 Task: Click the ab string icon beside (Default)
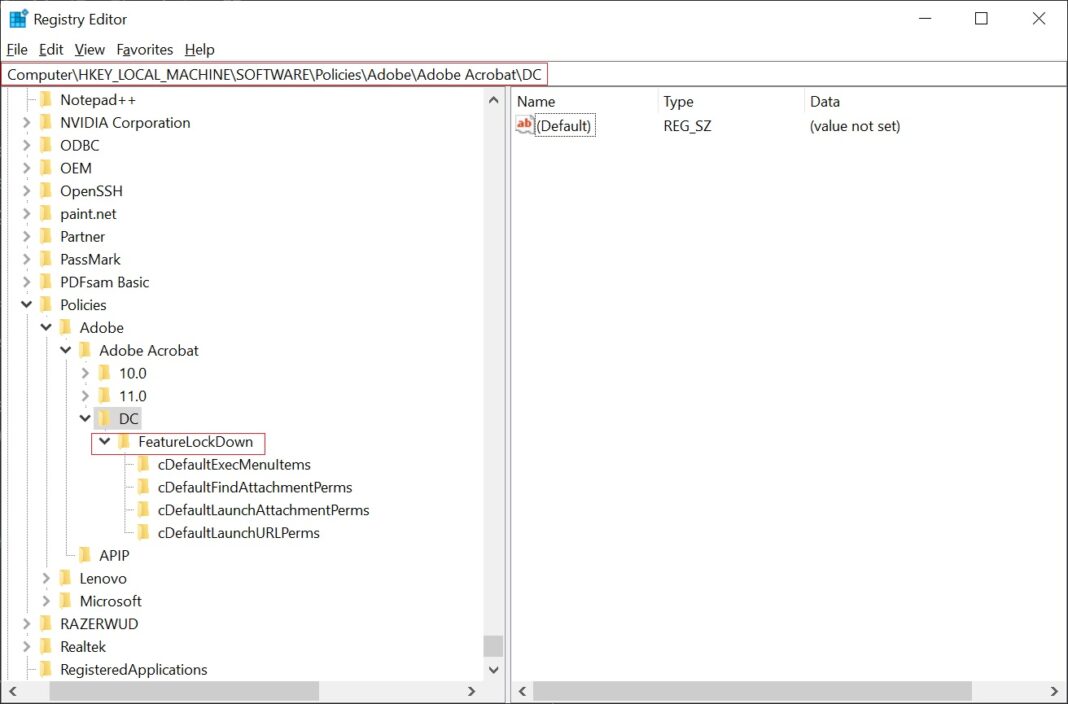coord(525,125)
